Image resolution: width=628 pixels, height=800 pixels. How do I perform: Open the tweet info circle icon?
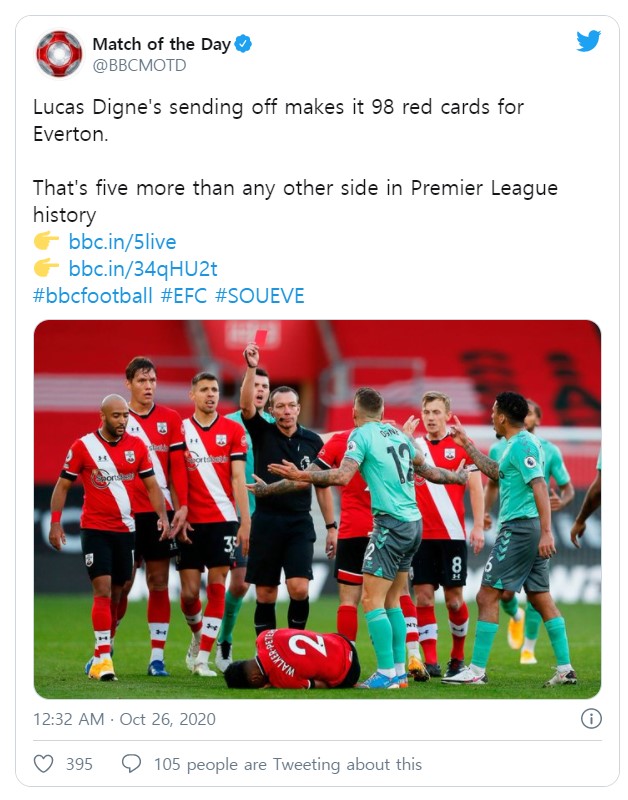[591, 719]
